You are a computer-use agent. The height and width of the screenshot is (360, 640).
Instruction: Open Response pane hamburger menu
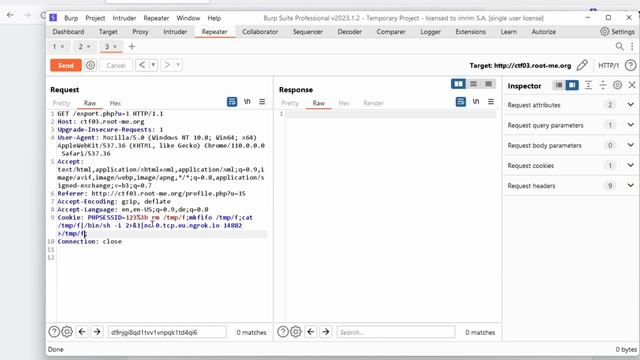point(491,102)
